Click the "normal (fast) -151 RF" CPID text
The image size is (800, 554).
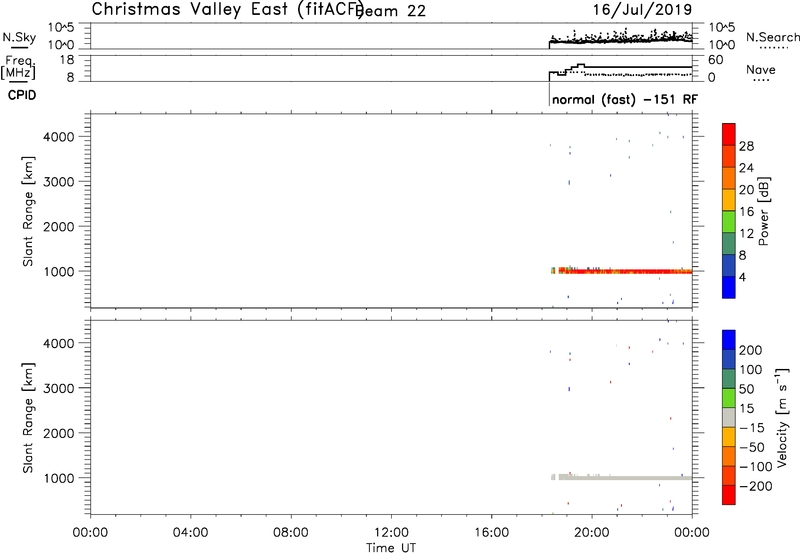(624, 99)
